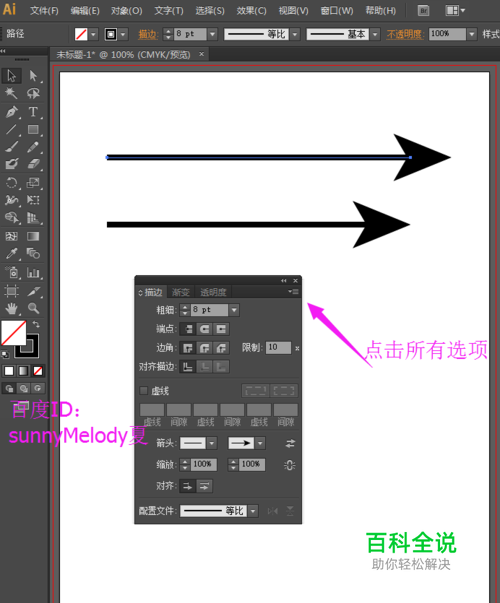This screenshot has height=603, width=500.
Task: Select the Mesh tool
Action: click(x=12, y=236)
